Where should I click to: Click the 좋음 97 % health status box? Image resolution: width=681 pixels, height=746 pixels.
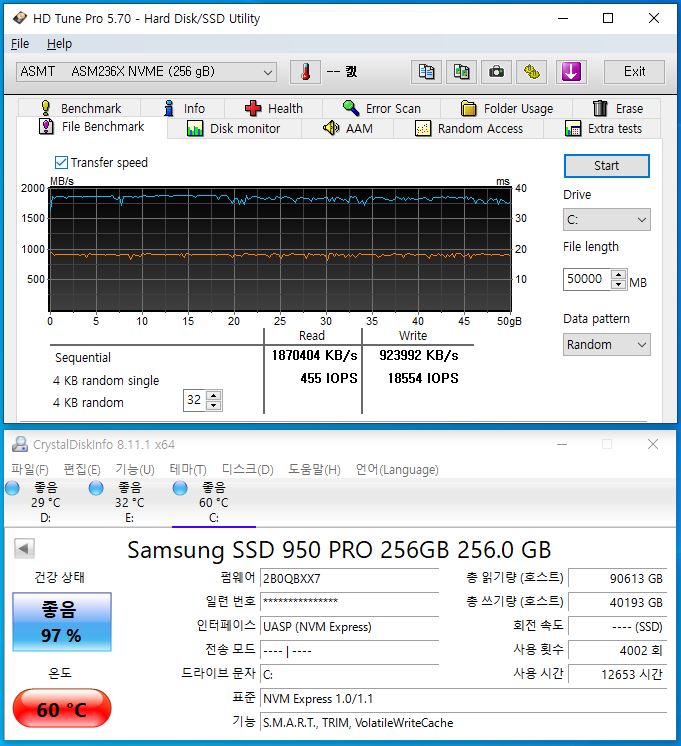tap(62, 622)
